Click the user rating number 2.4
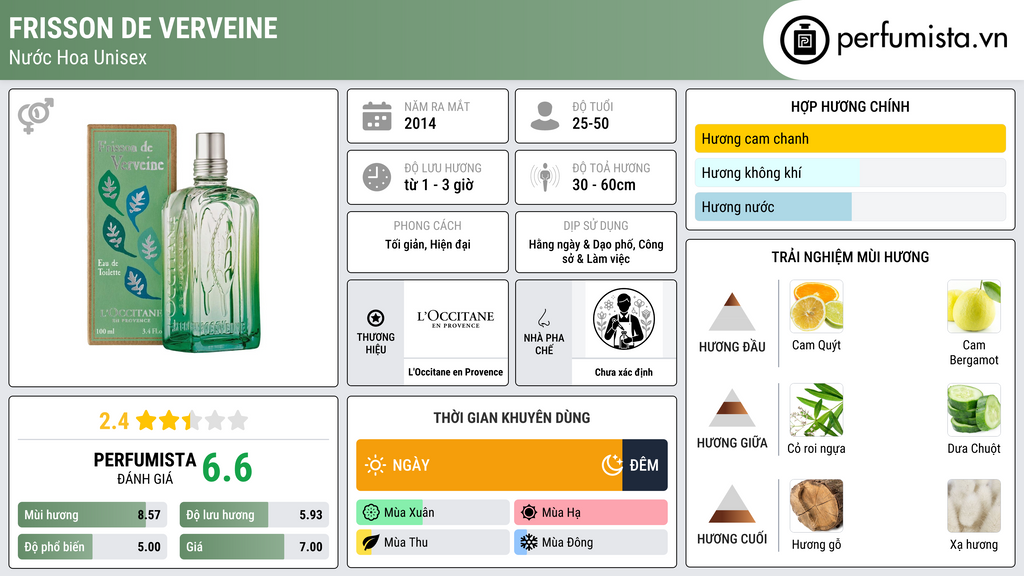Image resolution: width=1024 pixels, height=576 pixels. pos(114,421)
